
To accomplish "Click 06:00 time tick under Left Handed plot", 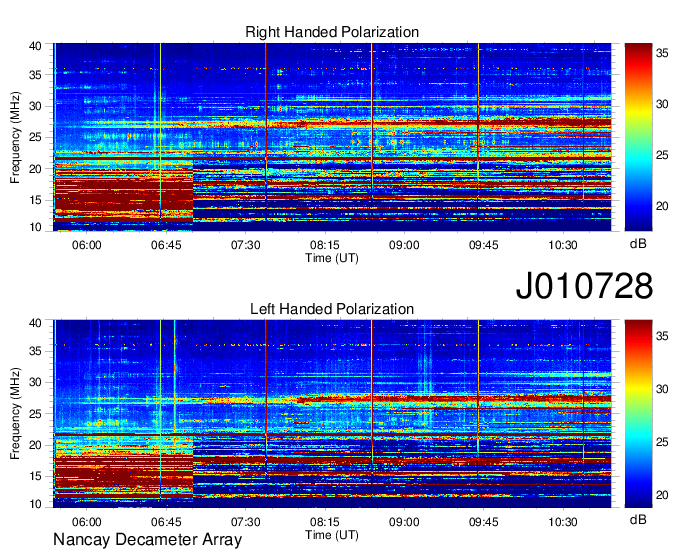I will pos(87,522).
